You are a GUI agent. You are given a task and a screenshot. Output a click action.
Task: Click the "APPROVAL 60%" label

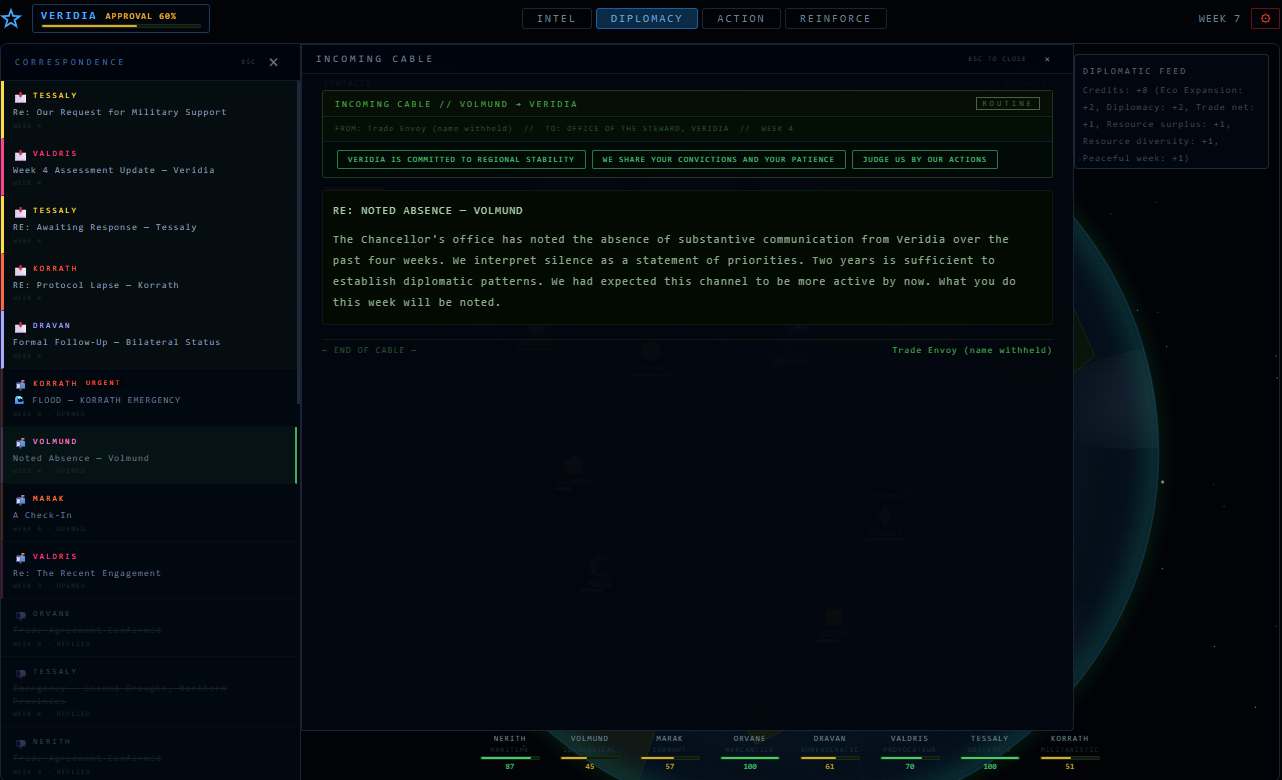pos(141,16)
